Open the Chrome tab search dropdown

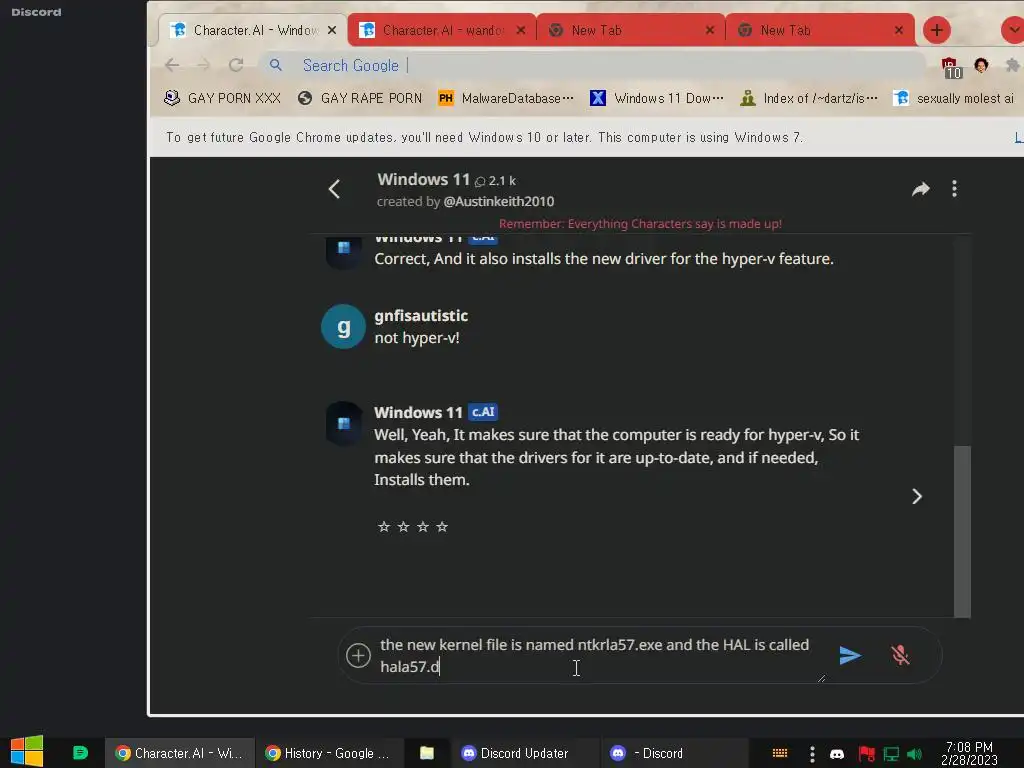[1012, 30]
